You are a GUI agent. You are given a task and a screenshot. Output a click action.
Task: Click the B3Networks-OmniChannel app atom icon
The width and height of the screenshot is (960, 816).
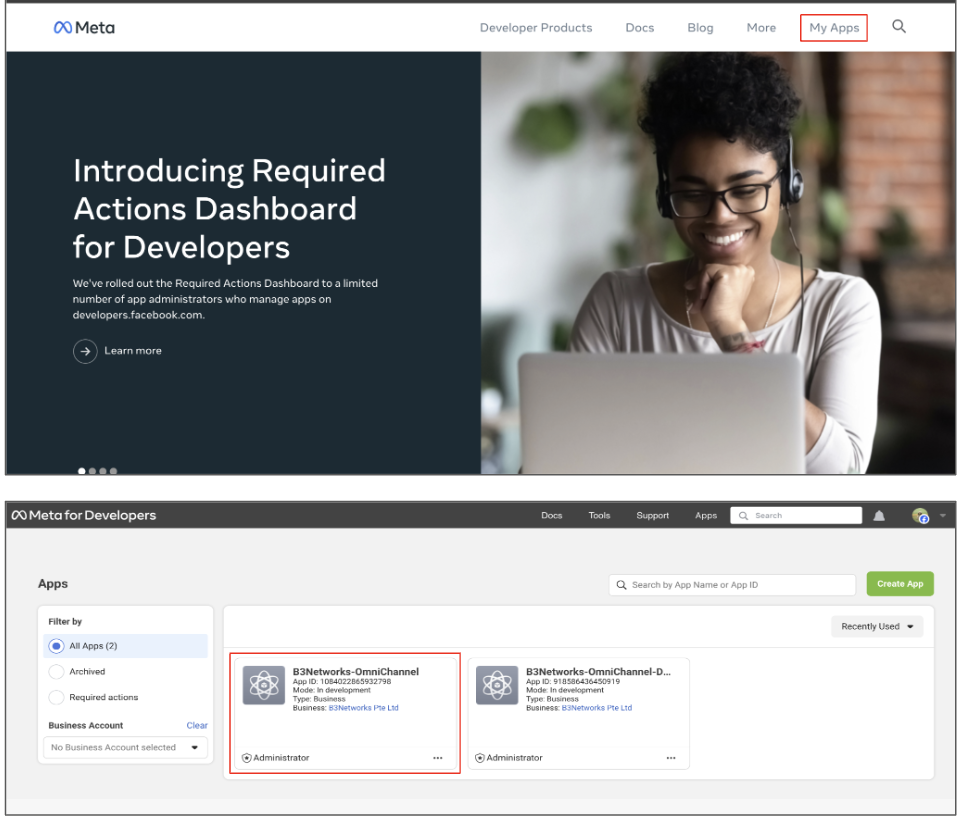(264, 685)
